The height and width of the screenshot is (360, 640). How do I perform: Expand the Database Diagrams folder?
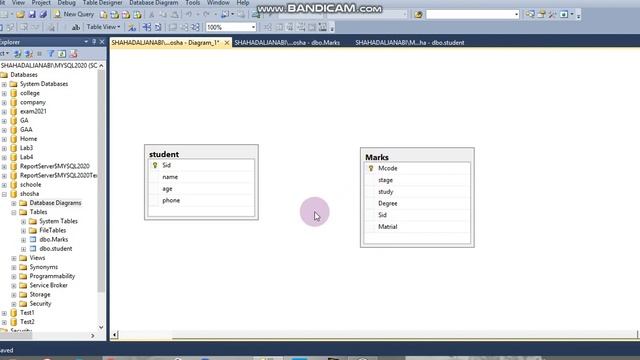14,203
